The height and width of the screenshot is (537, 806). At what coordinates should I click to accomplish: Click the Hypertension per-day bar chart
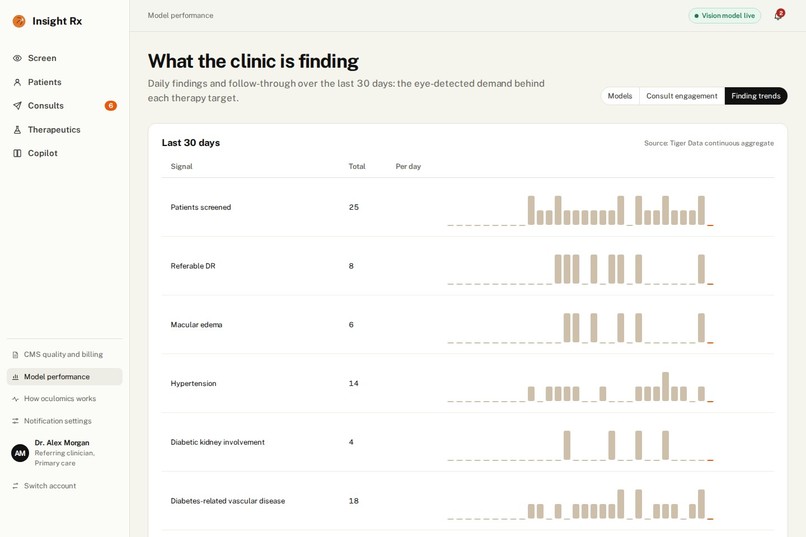coord(580,386)
